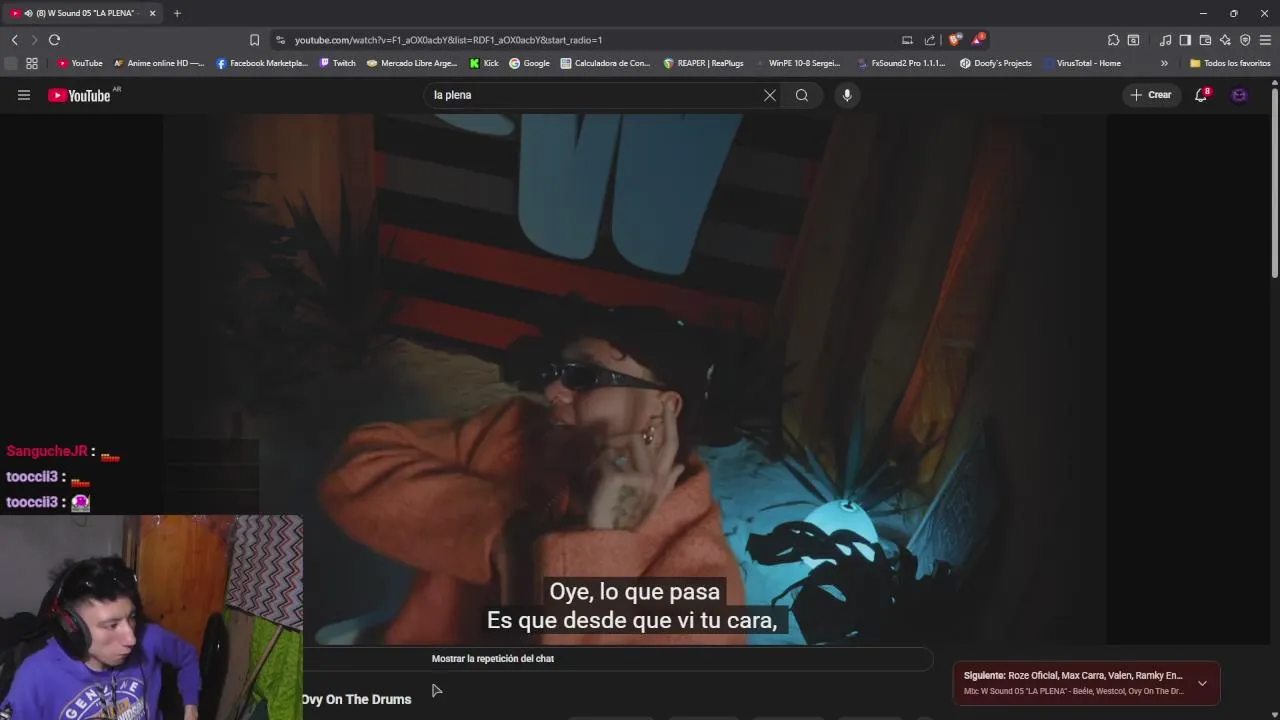Open the account avatar menu
This screenshot has height=720, width=1280.
[x=1239, y=95]
